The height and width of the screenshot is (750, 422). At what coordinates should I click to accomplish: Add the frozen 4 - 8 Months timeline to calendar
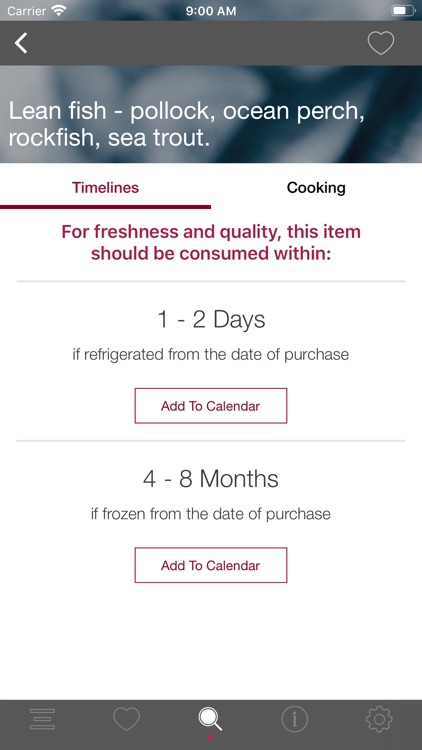click(211, 565)
